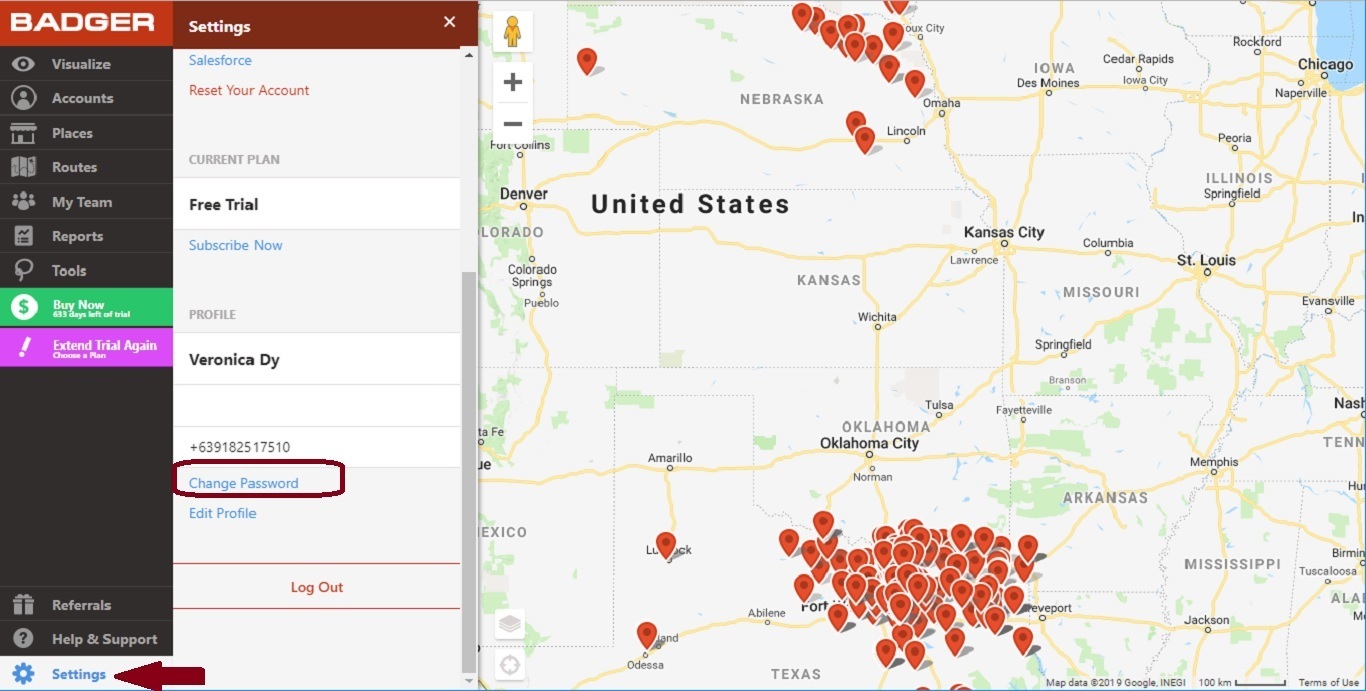Click Reset Your Account
1366x691 pixels.
pos(248,89)
